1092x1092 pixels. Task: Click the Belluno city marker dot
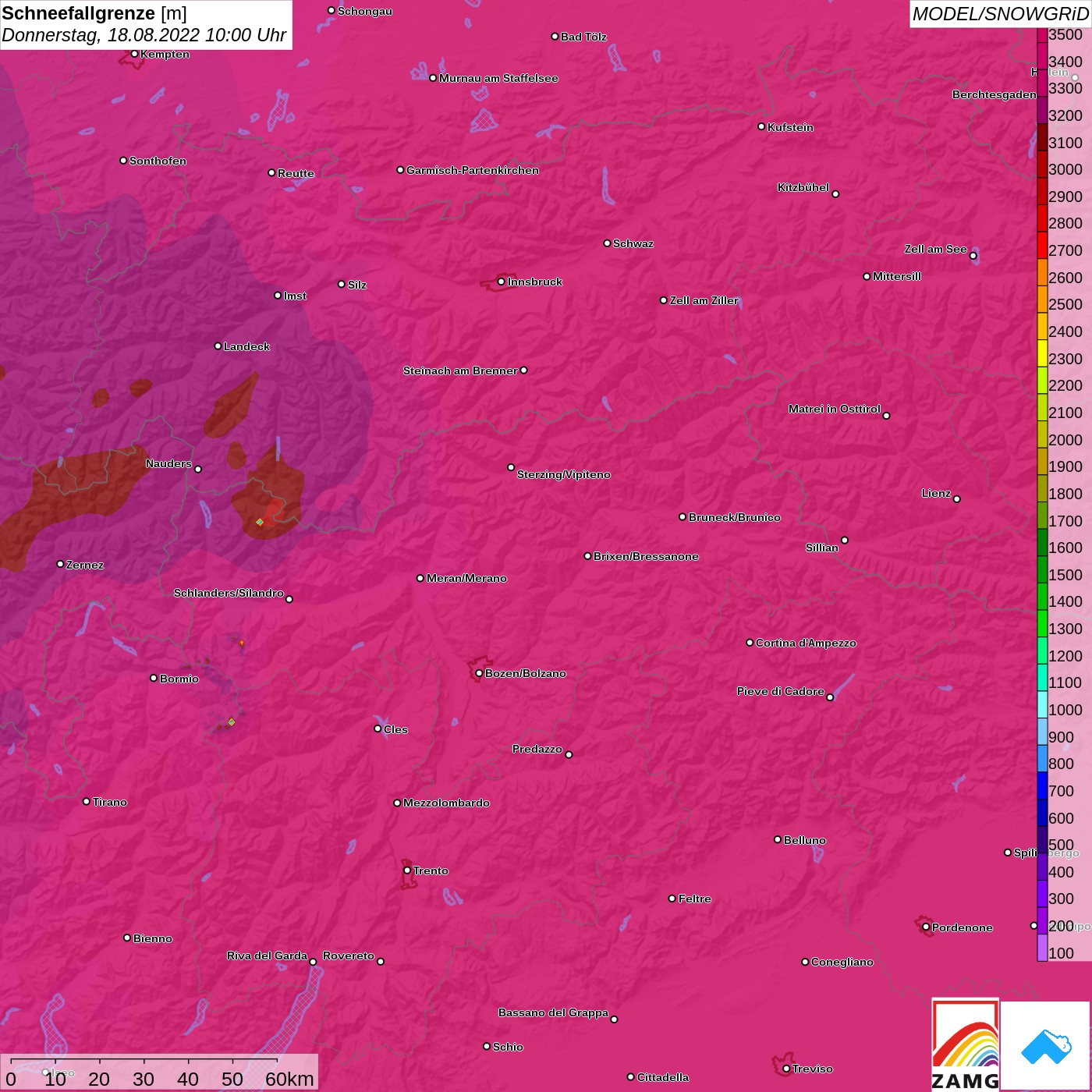coord(777,839)
